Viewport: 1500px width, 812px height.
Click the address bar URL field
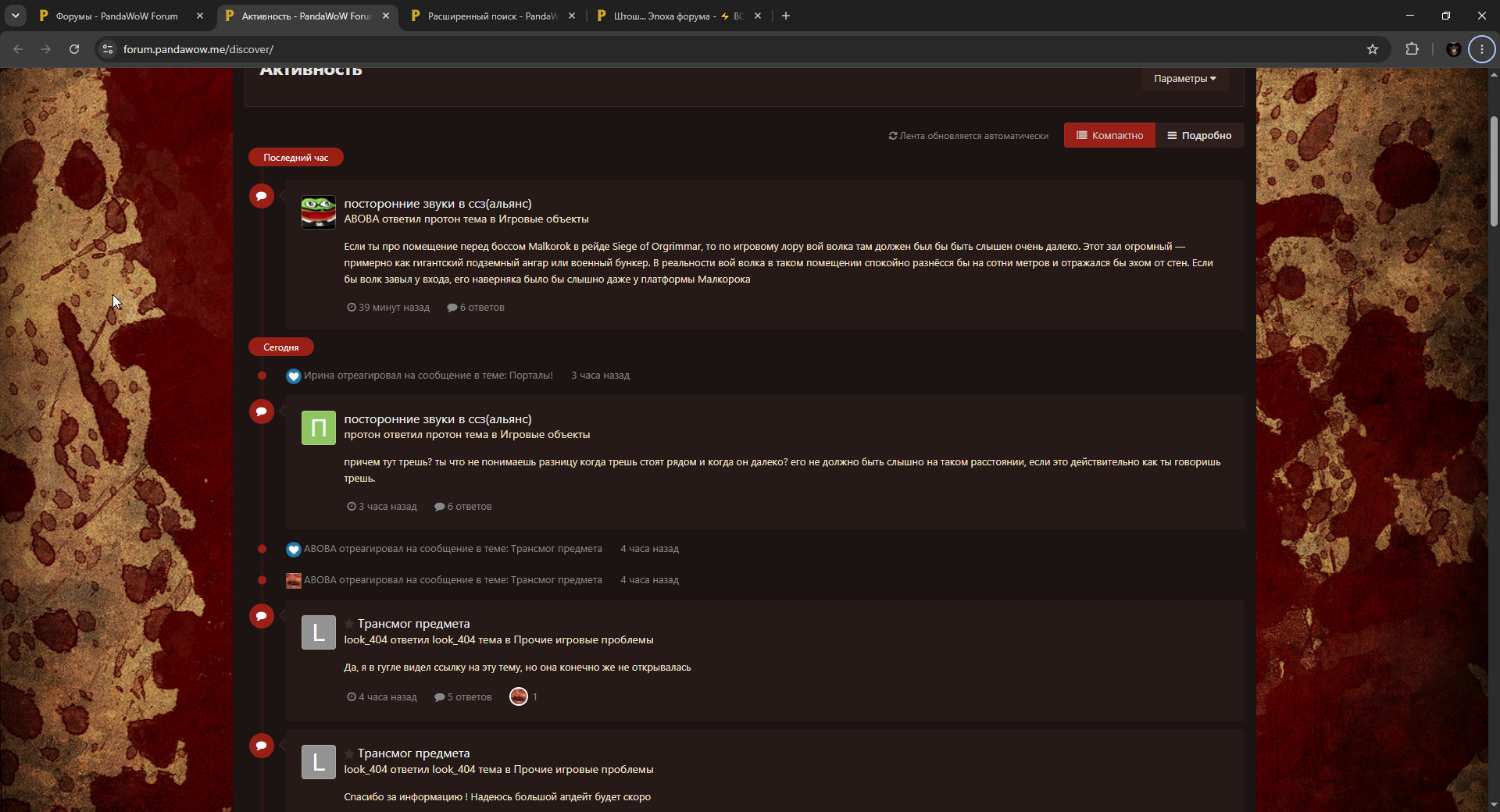point(734,49)
